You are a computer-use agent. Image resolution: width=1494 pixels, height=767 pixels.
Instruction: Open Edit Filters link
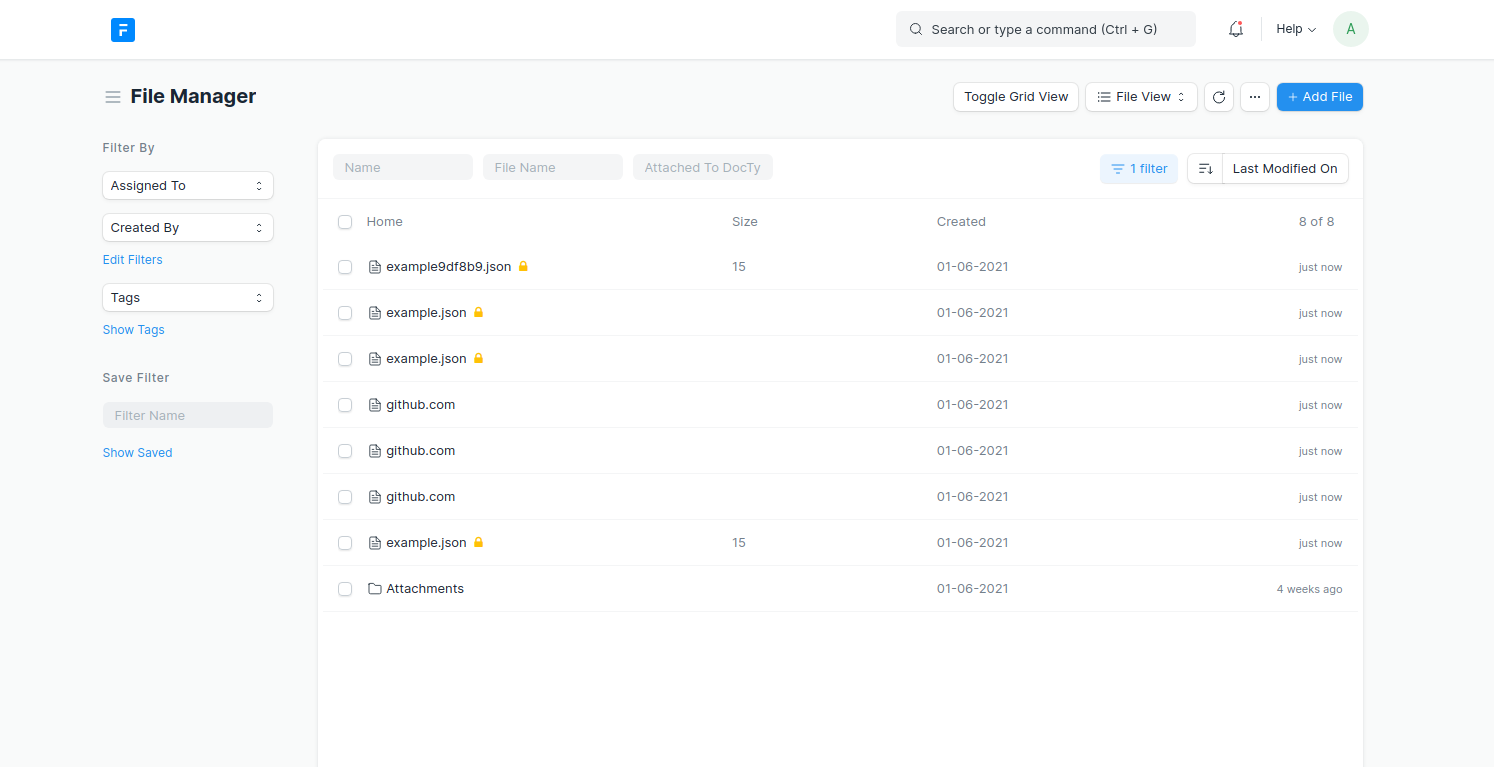[132, 259]
